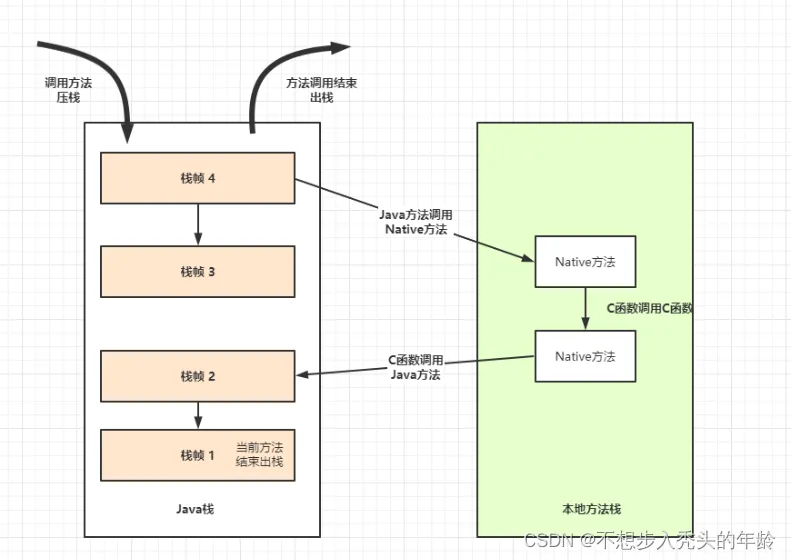Select the 方法调用结束出栈 label
The image size is (791, 560).
(321, 90)
